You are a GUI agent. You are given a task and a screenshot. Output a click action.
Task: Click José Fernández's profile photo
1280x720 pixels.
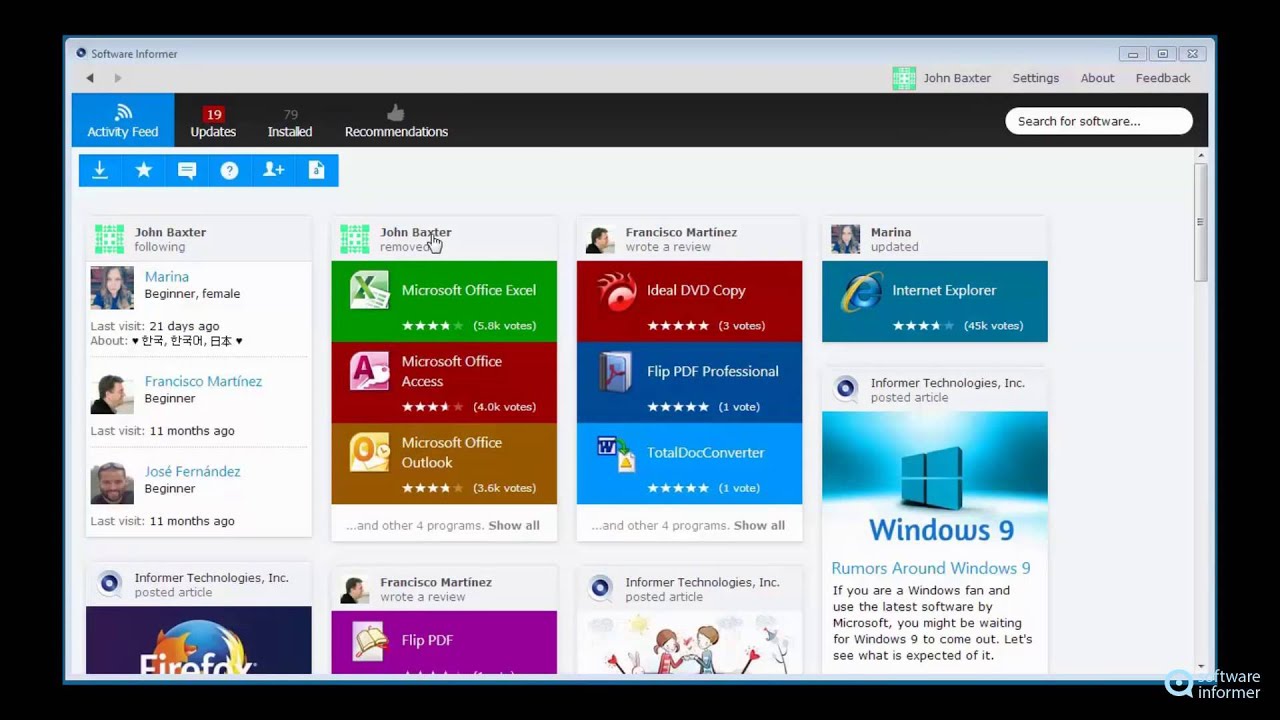(112, 482)
